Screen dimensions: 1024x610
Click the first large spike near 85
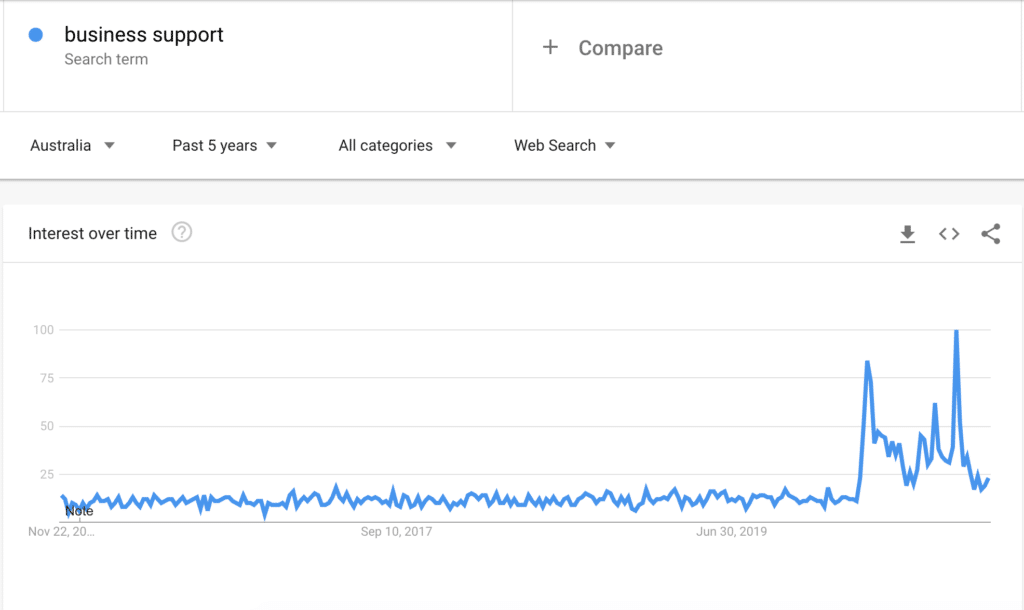(867, 362)
